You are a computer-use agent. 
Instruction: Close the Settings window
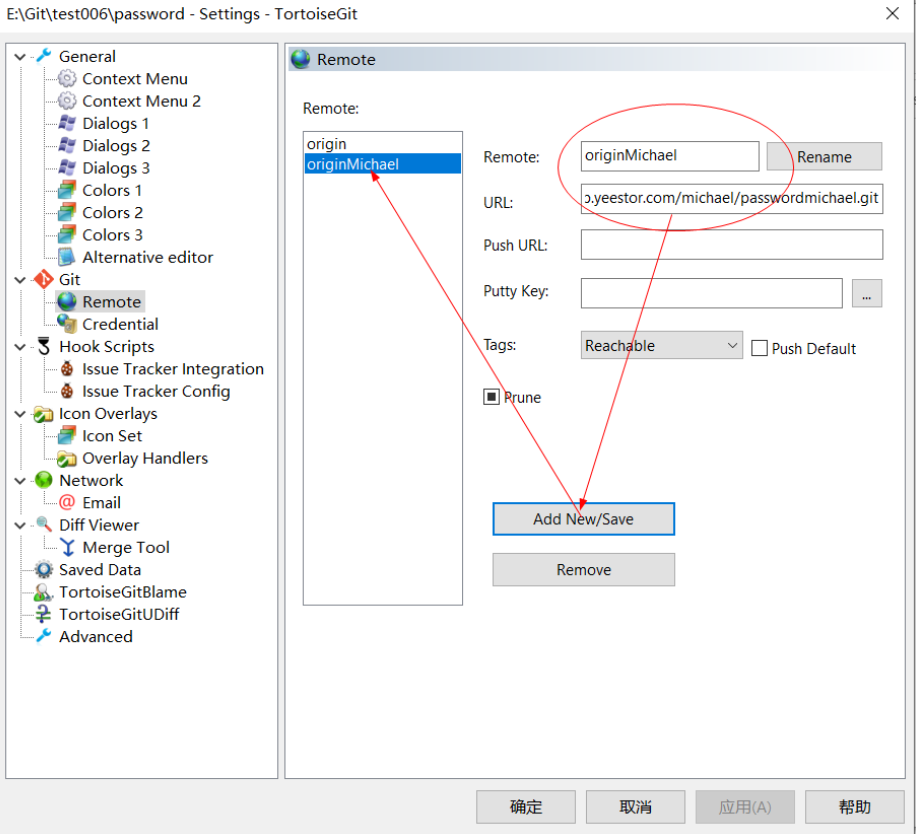click(891, 13)
